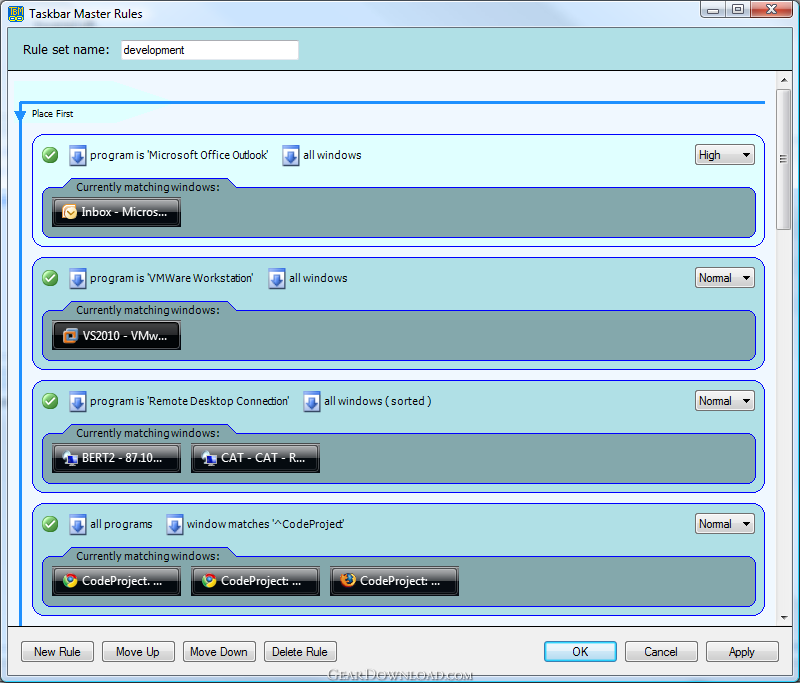The width and height of the screenshot is (800, 683).
Task: Click Firefox icon on third CodeProject window
Action: pos(348,580)
